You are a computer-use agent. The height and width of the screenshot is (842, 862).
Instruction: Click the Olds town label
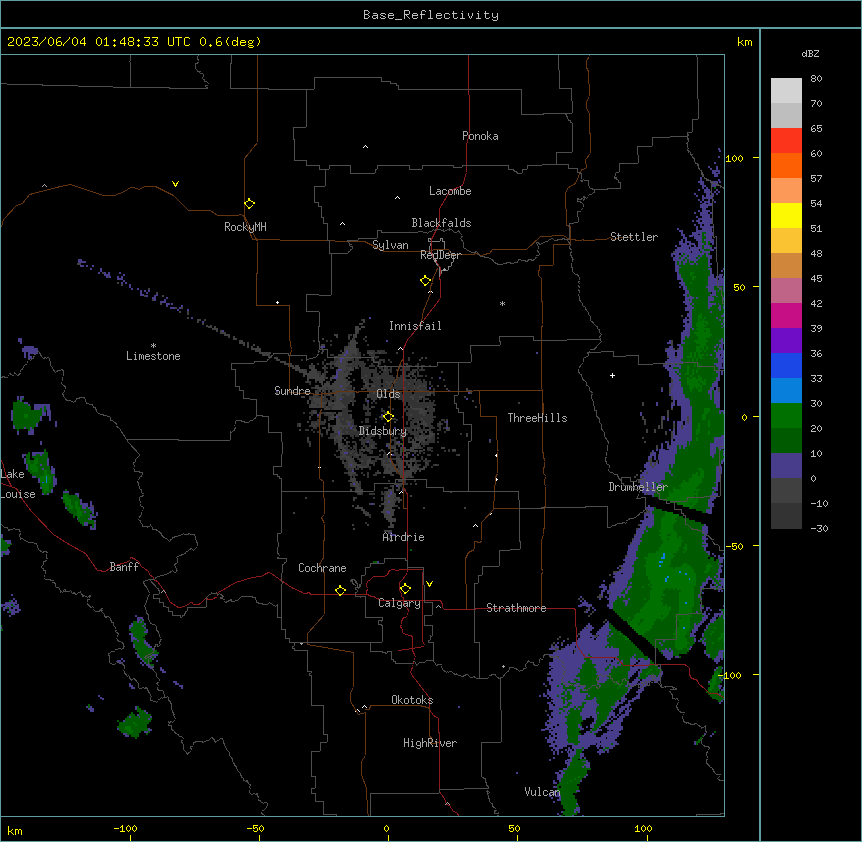388,394
